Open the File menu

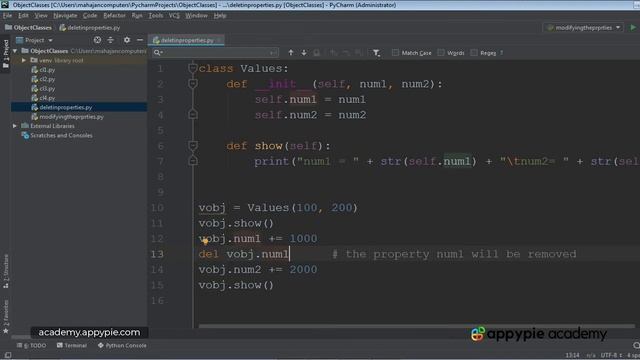pos(7,16)
